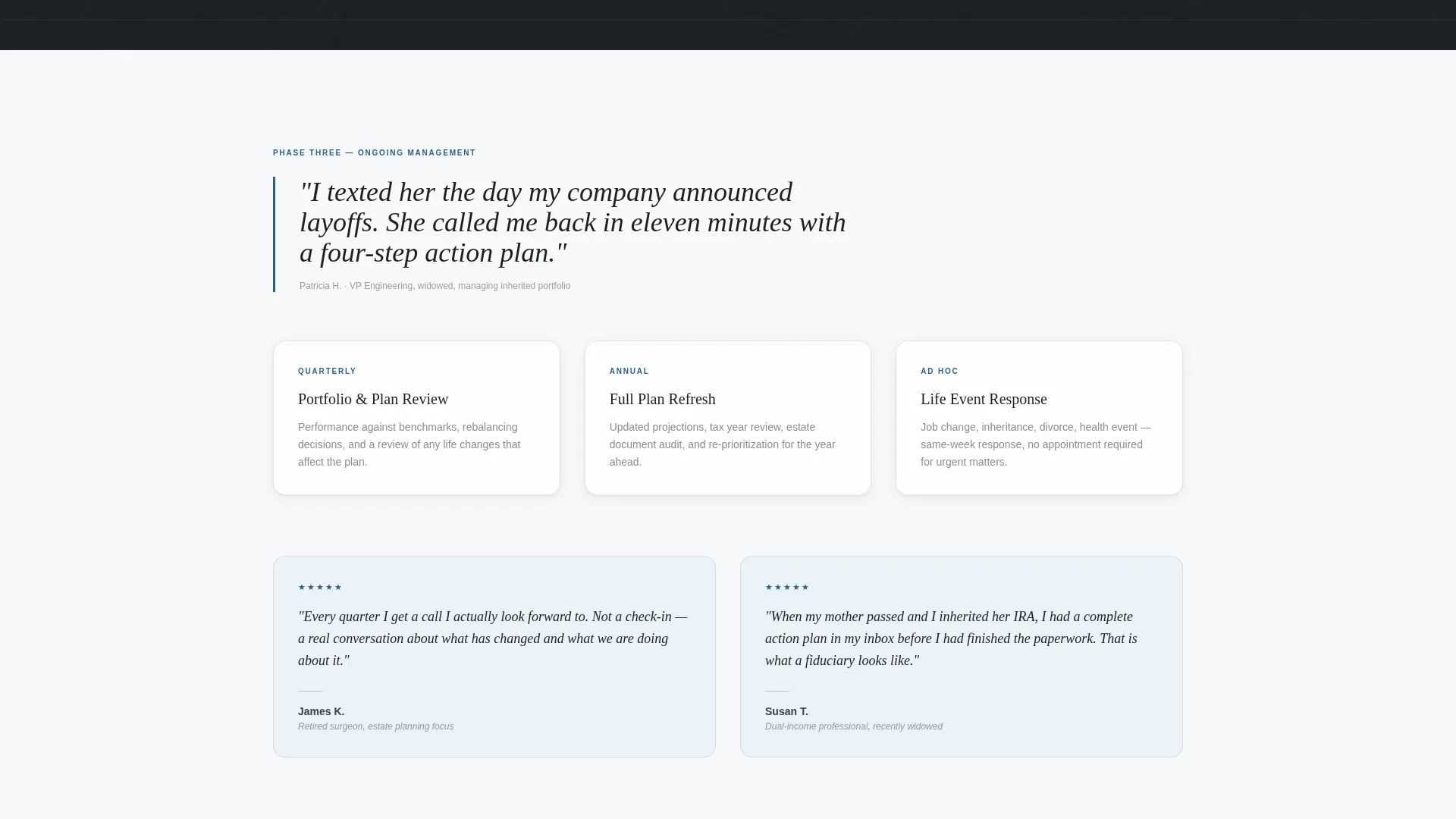
Task: Click the star rating above Susan T.'s quote
Action: click(787, 587)
